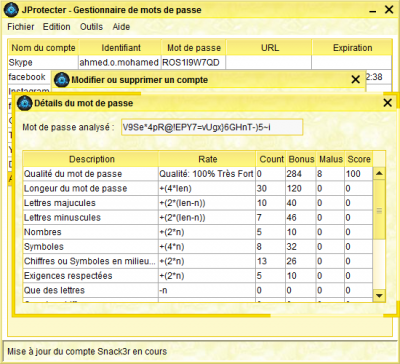
Task: Click the Count value 13
Action: [x=271, y=261]
